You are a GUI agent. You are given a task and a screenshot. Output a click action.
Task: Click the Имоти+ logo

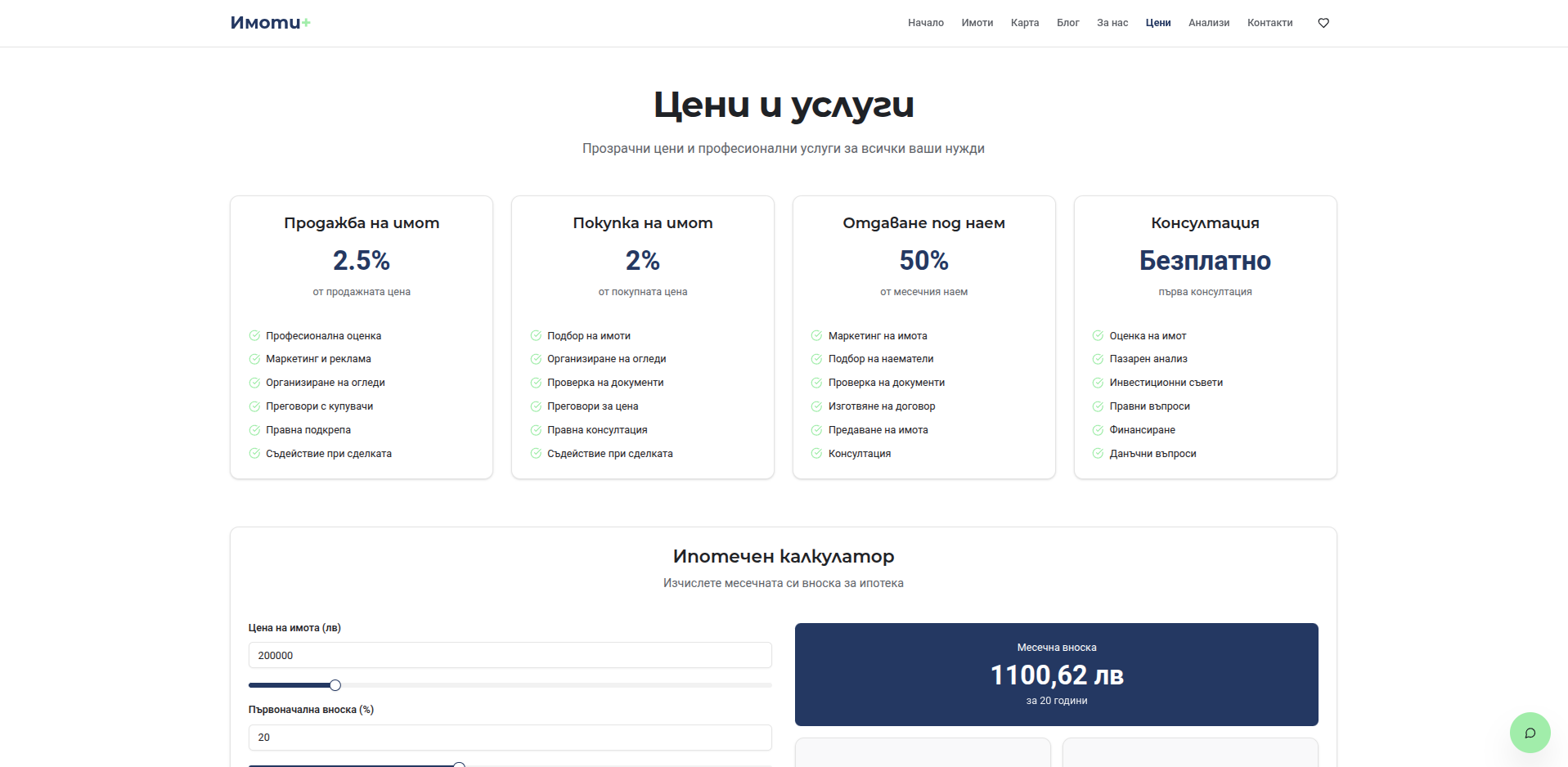[x=270, y=23]
